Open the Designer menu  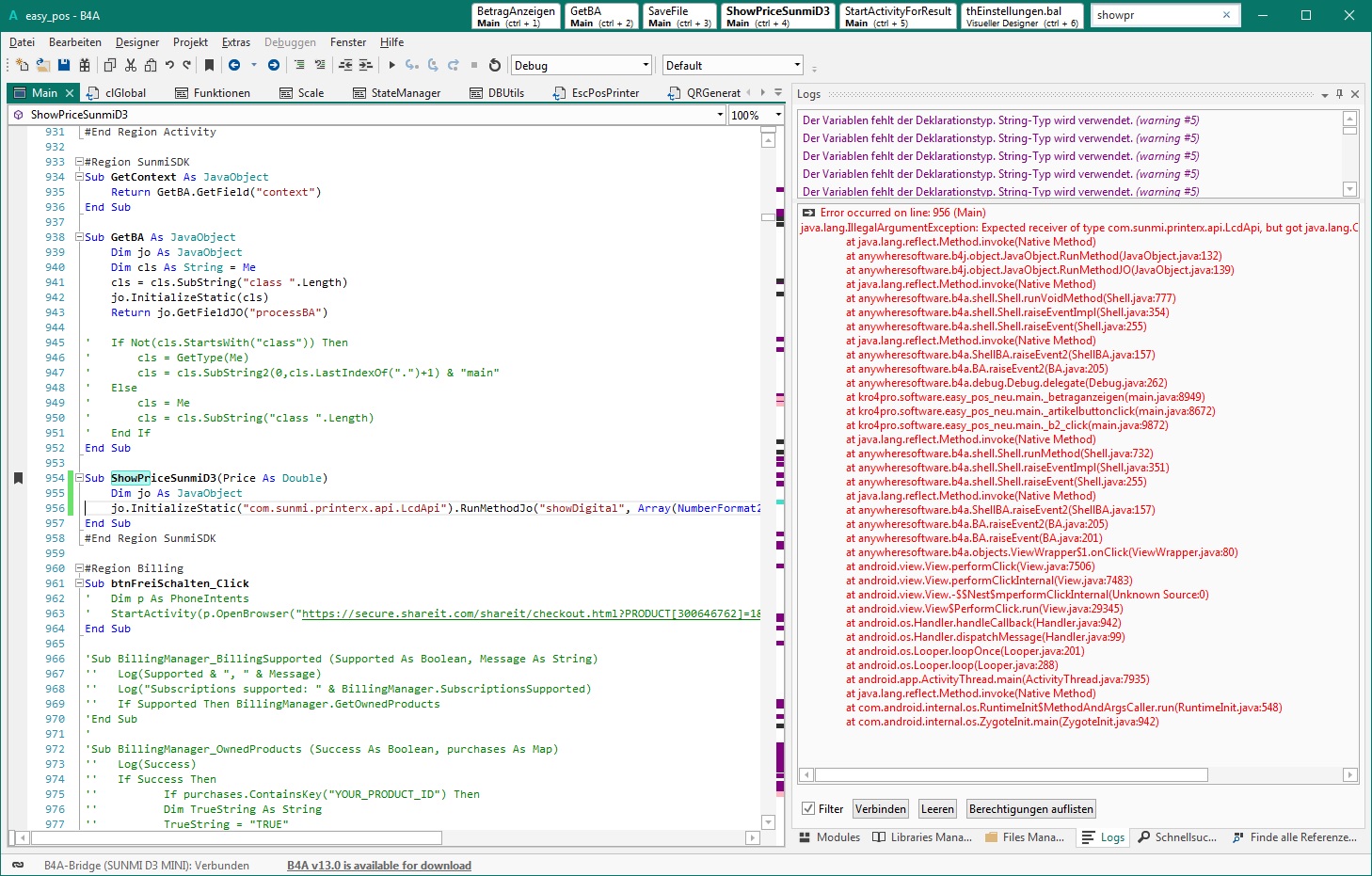(137, 42)
